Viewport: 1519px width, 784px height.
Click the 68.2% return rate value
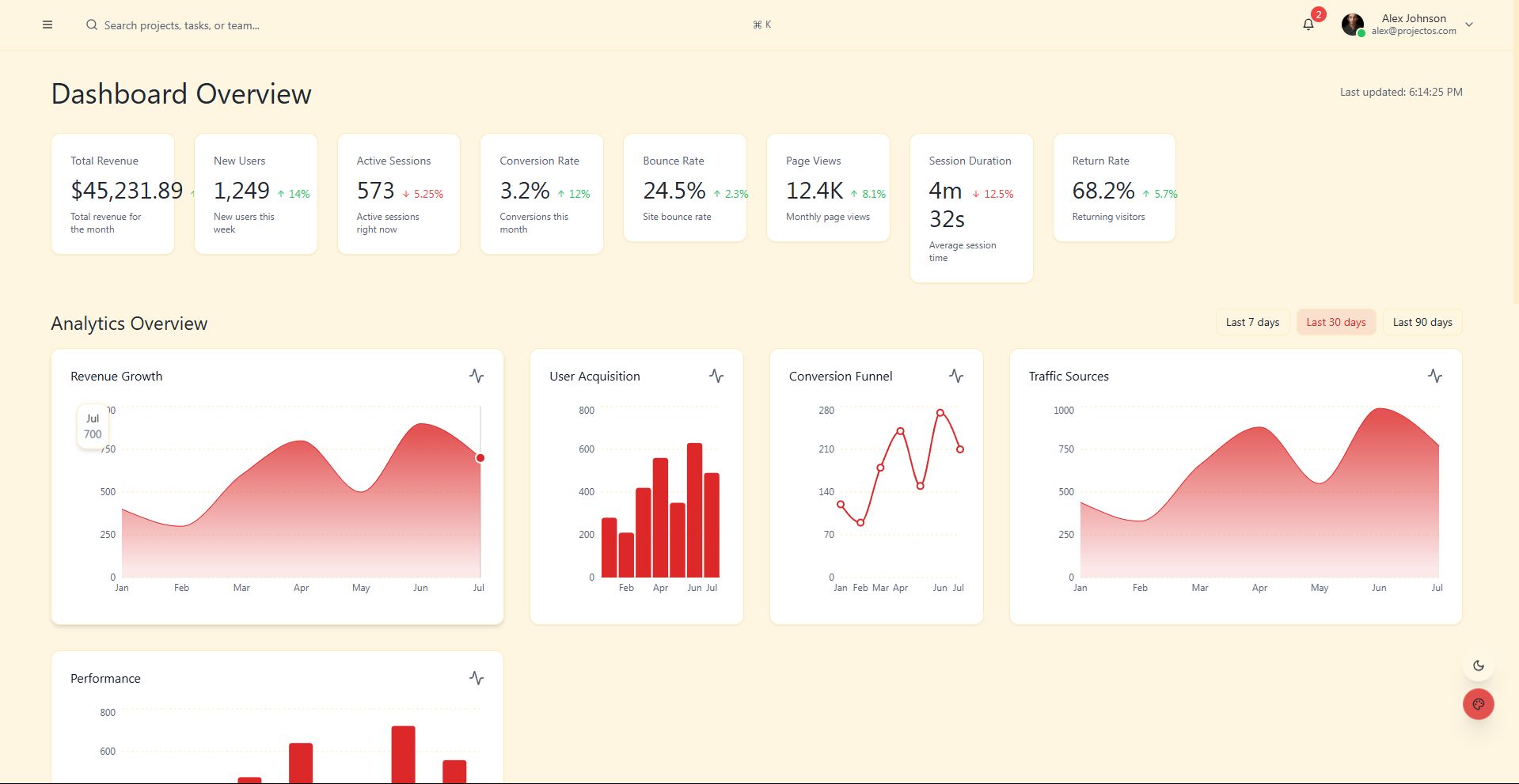tap(1103, 191)
